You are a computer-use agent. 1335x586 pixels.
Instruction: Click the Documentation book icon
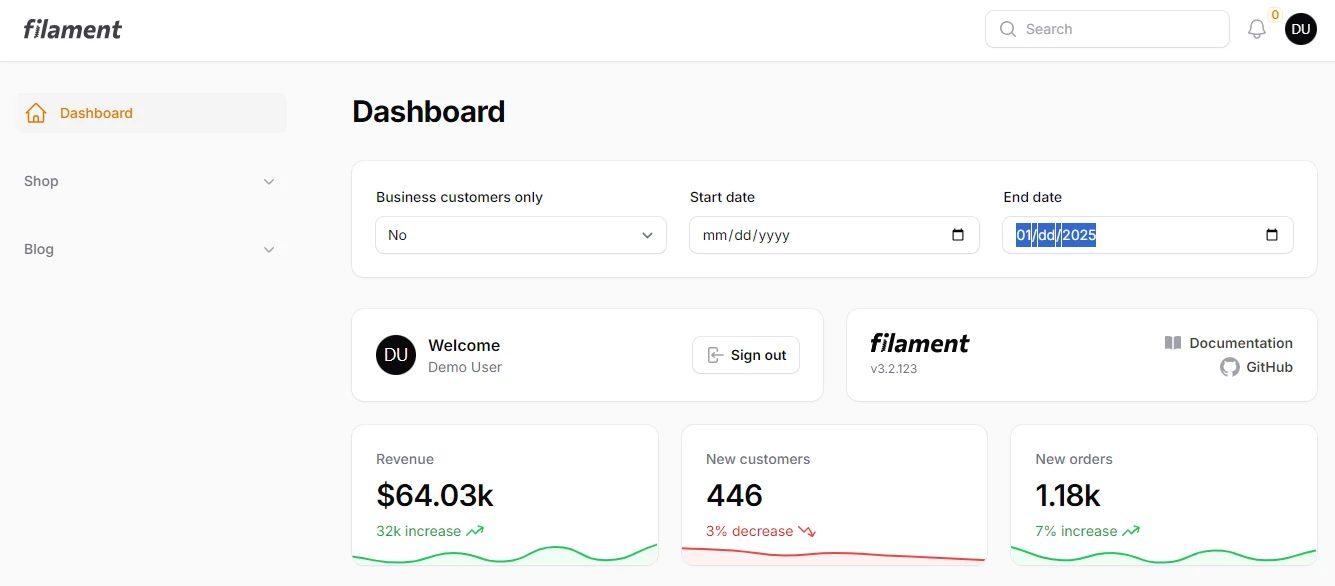[1173, 343]
